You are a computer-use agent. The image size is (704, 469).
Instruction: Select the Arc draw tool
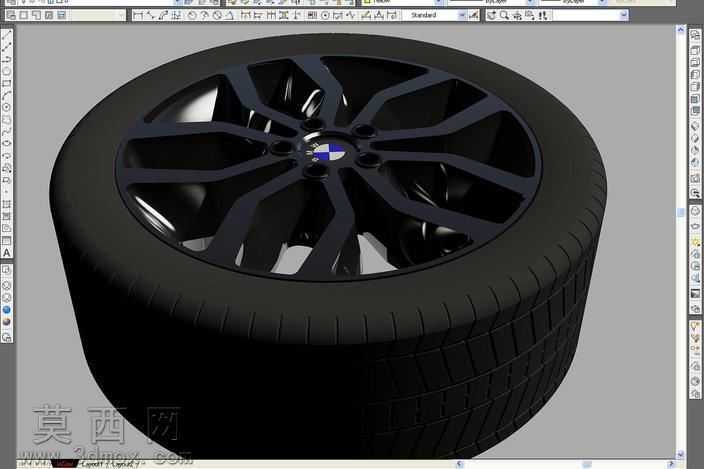(7, 95)
